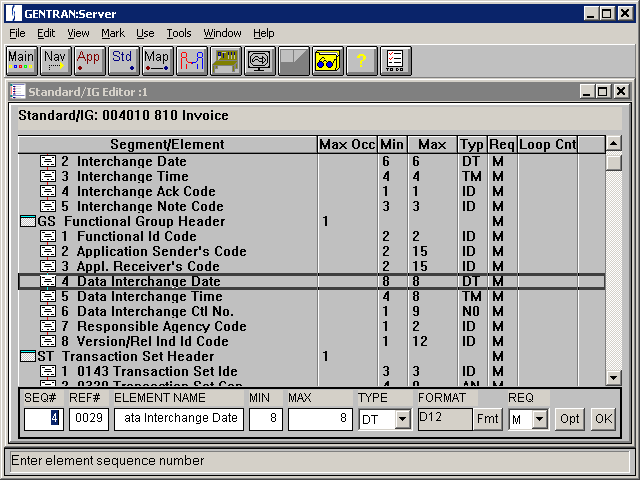Click the scrollbar up arrow

[x=613, y=143]
